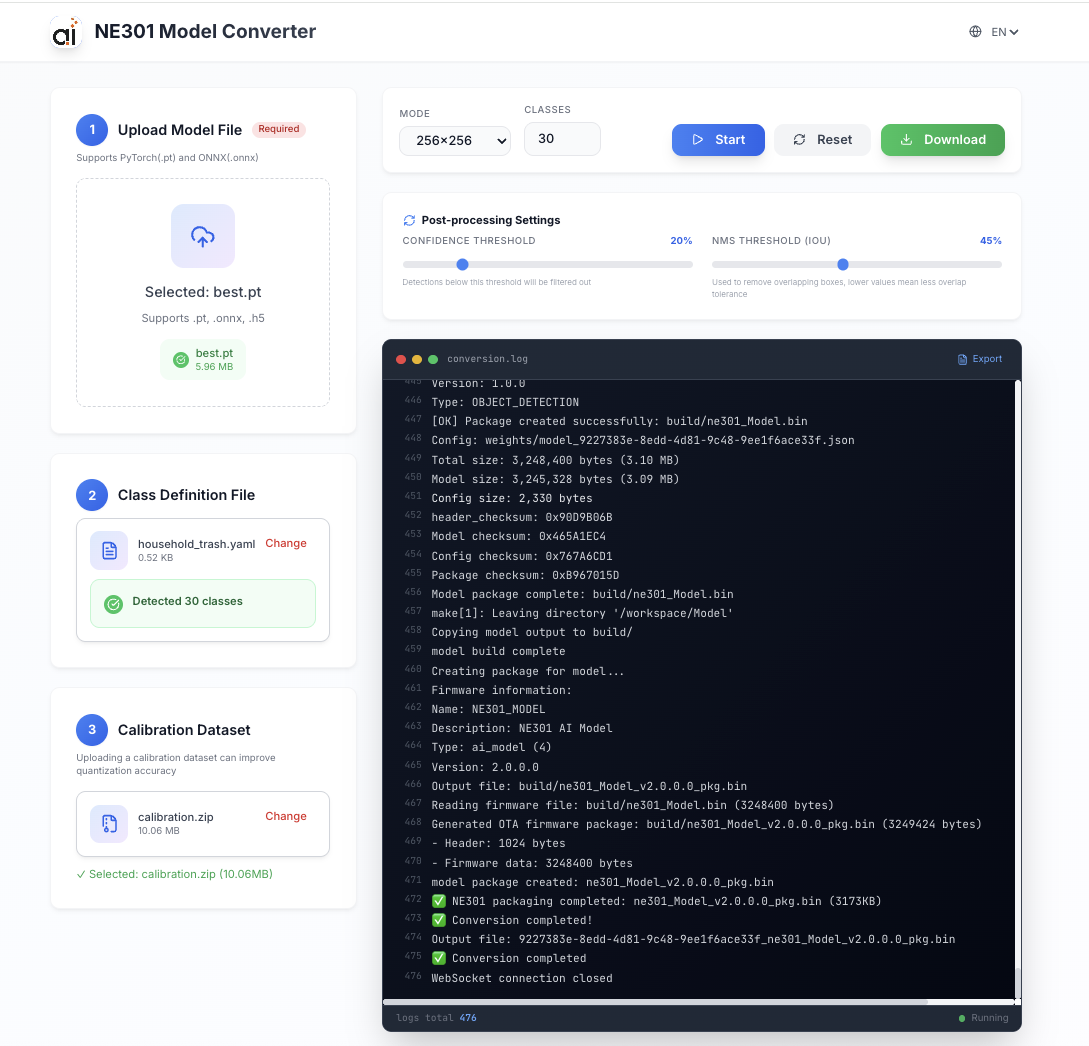Viewport: 1089px width, 1046px height.
Task: Open the Mode 256×256 dropdown
Action: (455, 141)
